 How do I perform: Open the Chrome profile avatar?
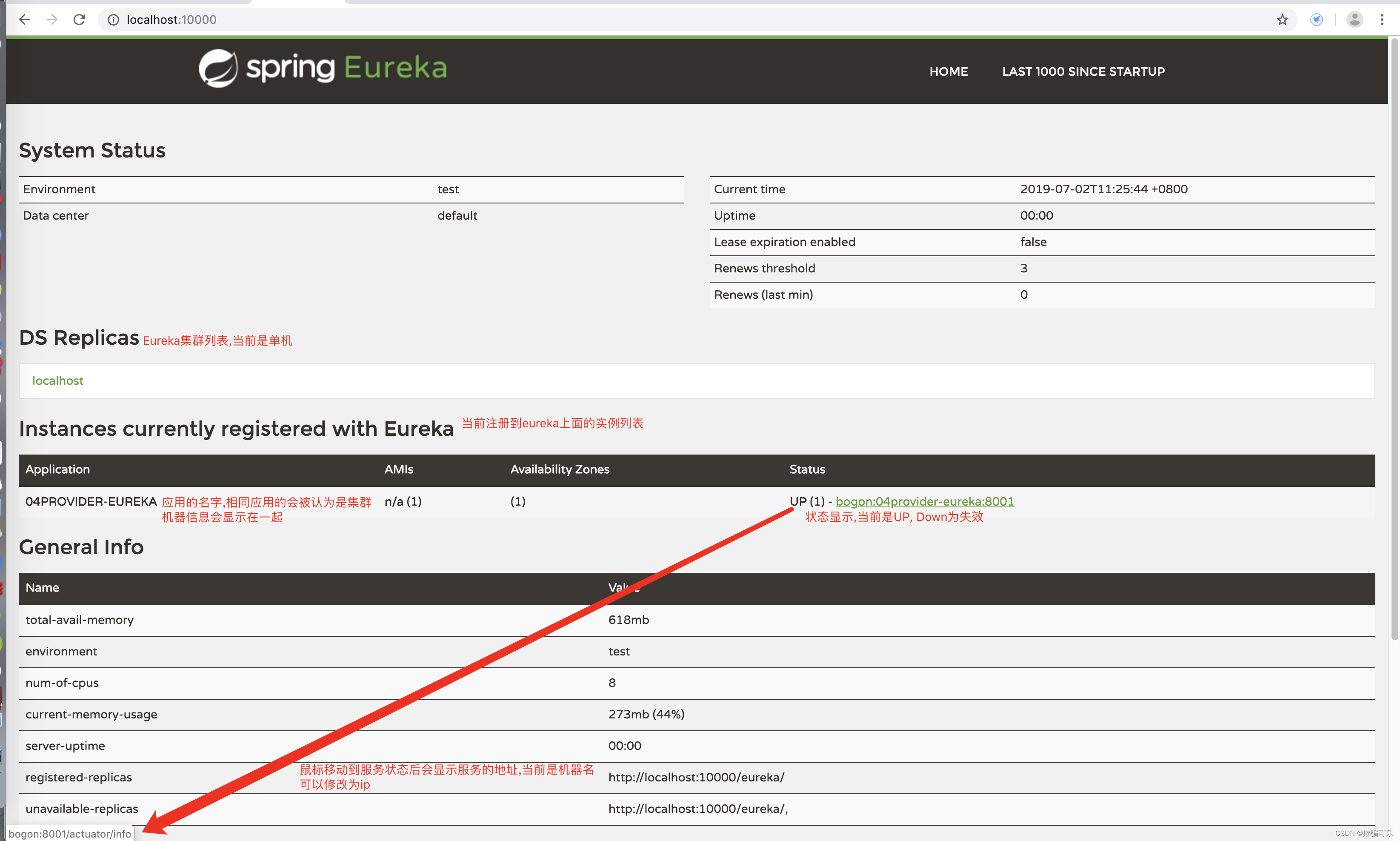click(x=1354, y=20)
